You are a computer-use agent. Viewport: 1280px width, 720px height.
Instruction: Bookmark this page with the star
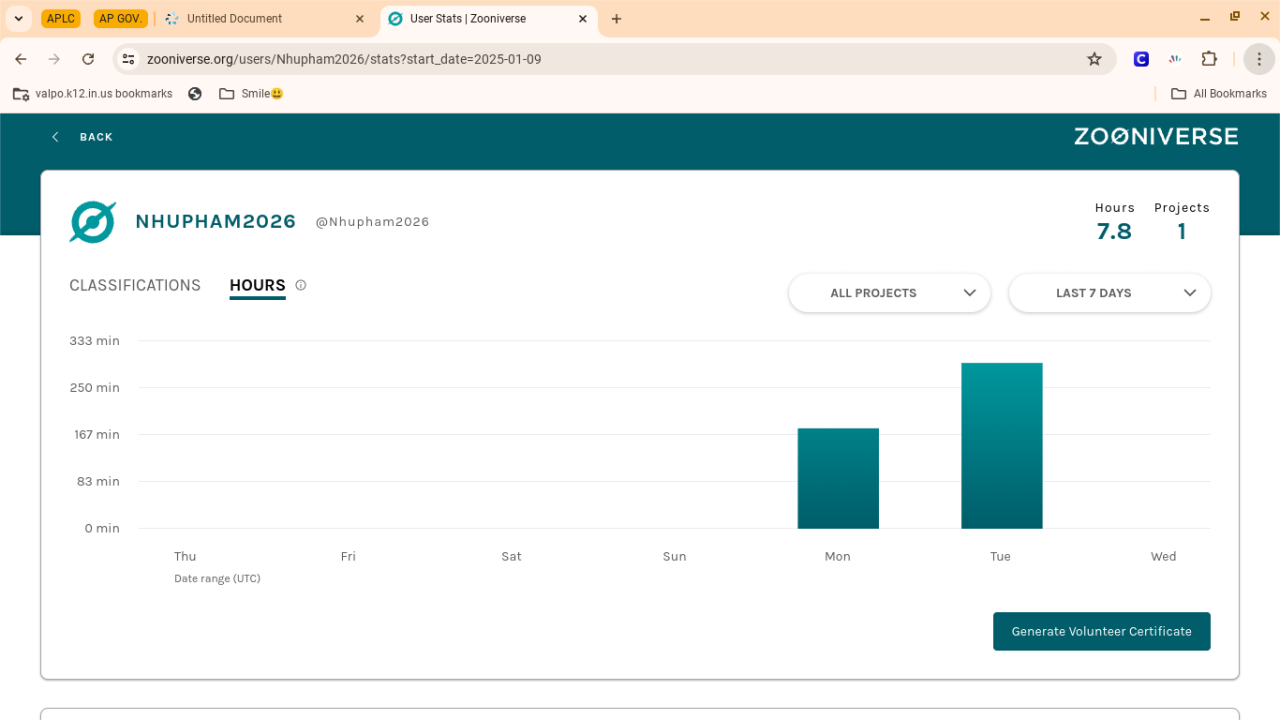[x=1094, y=59]
